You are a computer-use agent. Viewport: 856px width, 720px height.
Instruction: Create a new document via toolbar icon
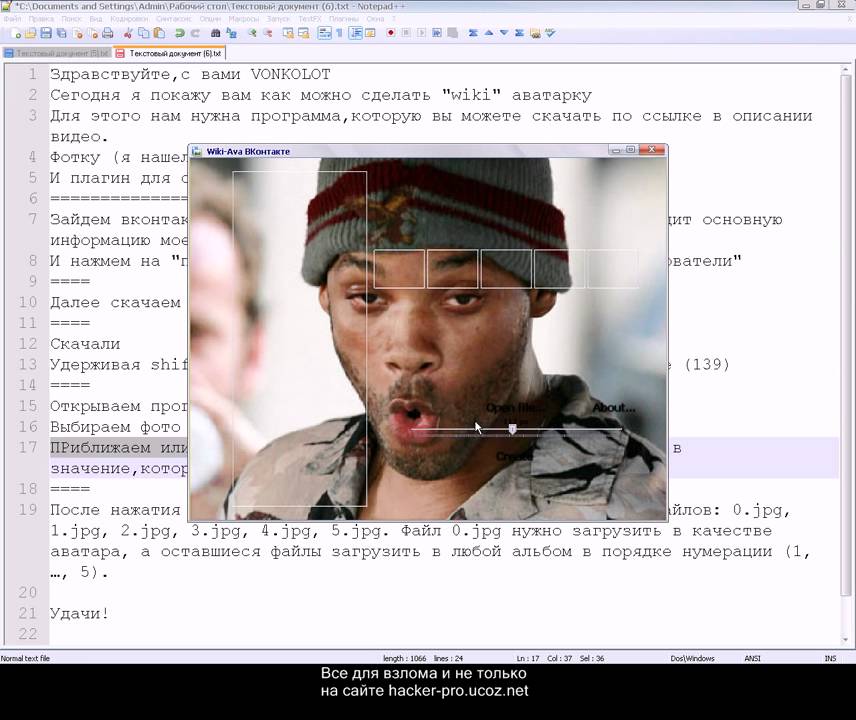click(x=15, y=33)
